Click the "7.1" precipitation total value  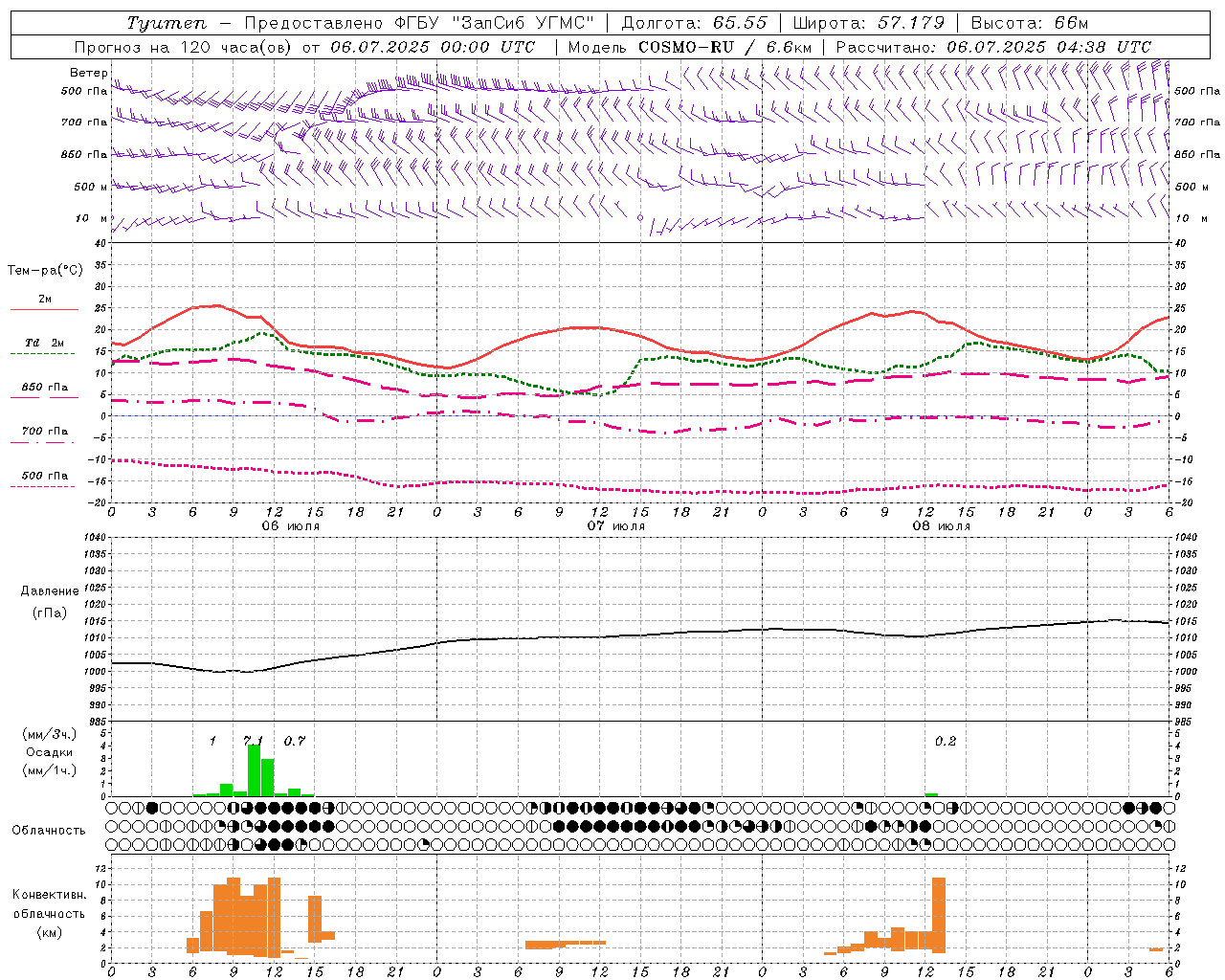tap(253, 741)
